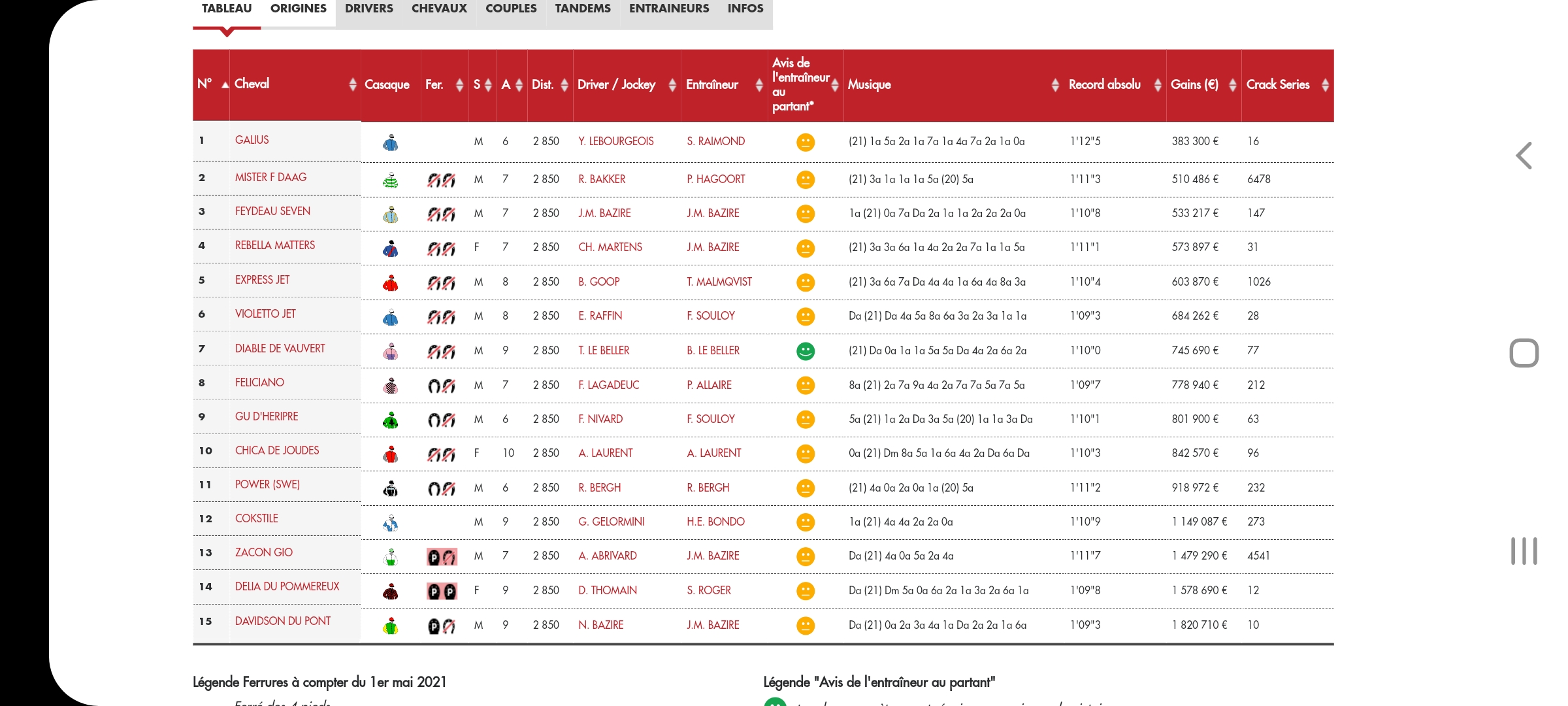The height and width of the screenshot is (706, 1568).
Task: Select gains value 1 820 710 €
Action: coord(1200,625)
